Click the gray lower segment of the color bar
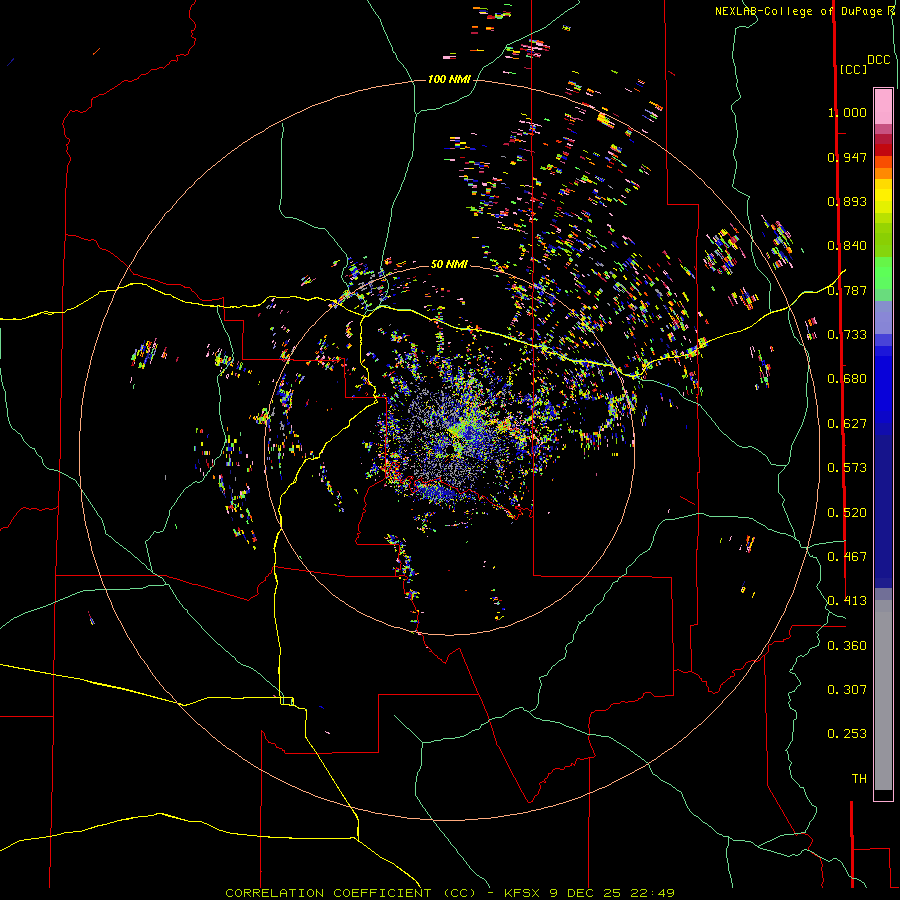Image resolution: width=900 pixels, height=900 pixels. click(883, 695)
